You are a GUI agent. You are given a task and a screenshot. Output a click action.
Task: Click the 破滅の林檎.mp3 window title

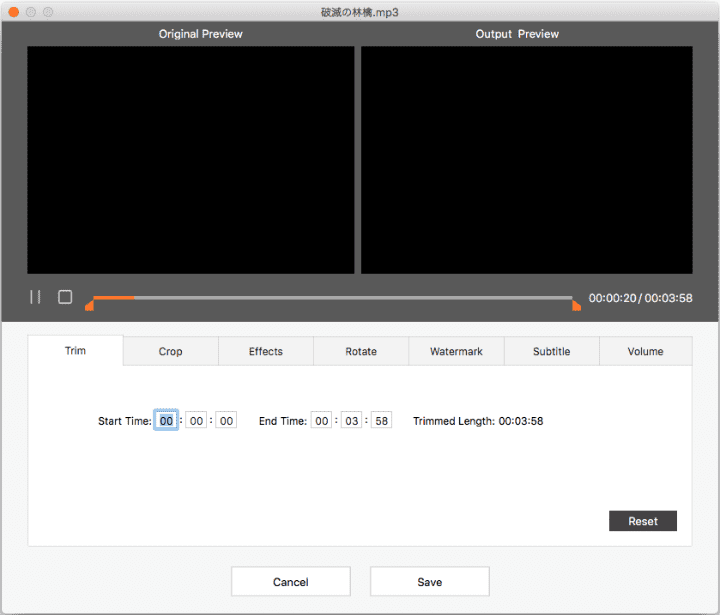[360, 12]
